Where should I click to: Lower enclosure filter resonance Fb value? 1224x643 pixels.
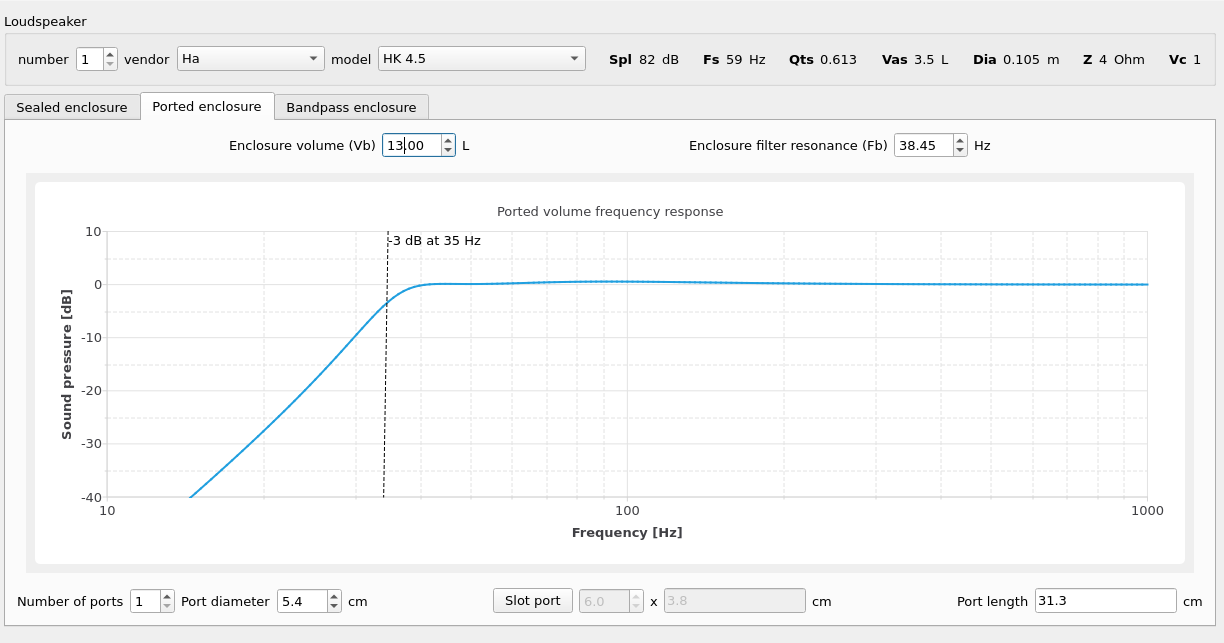(x=960, y=151)
